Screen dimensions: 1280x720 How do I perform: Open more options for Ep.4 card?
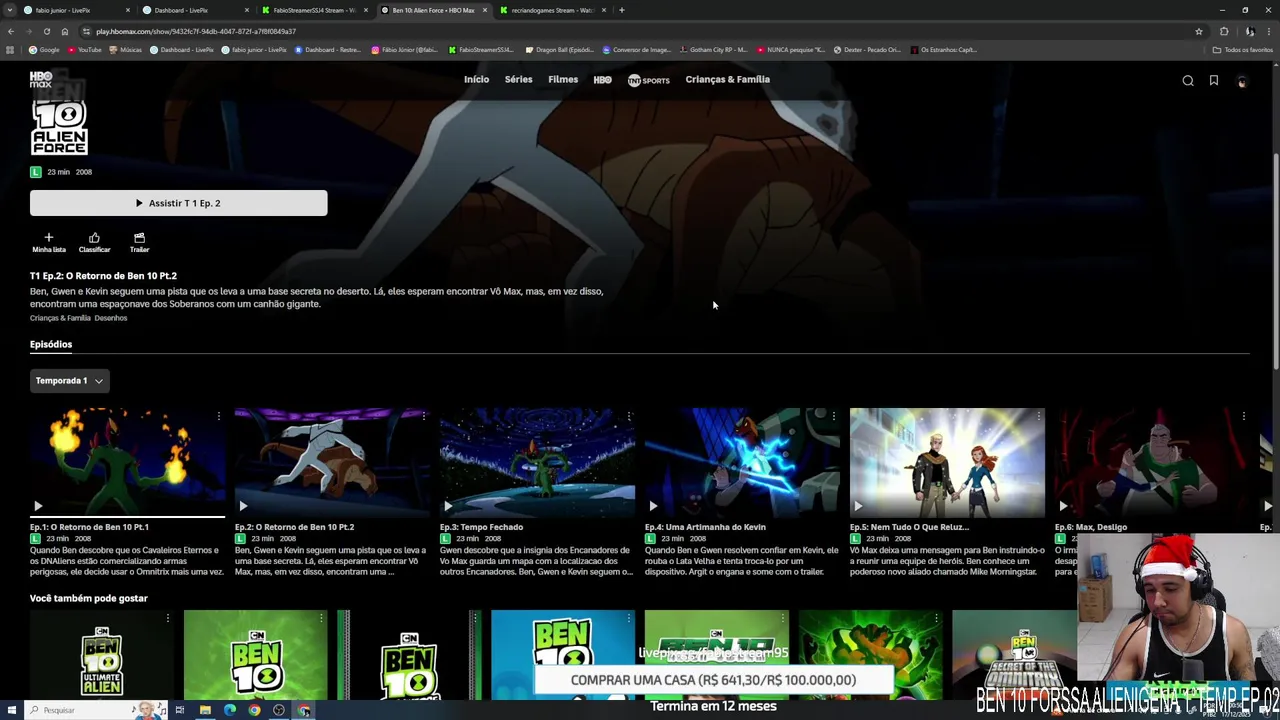[x=834, y=416]
